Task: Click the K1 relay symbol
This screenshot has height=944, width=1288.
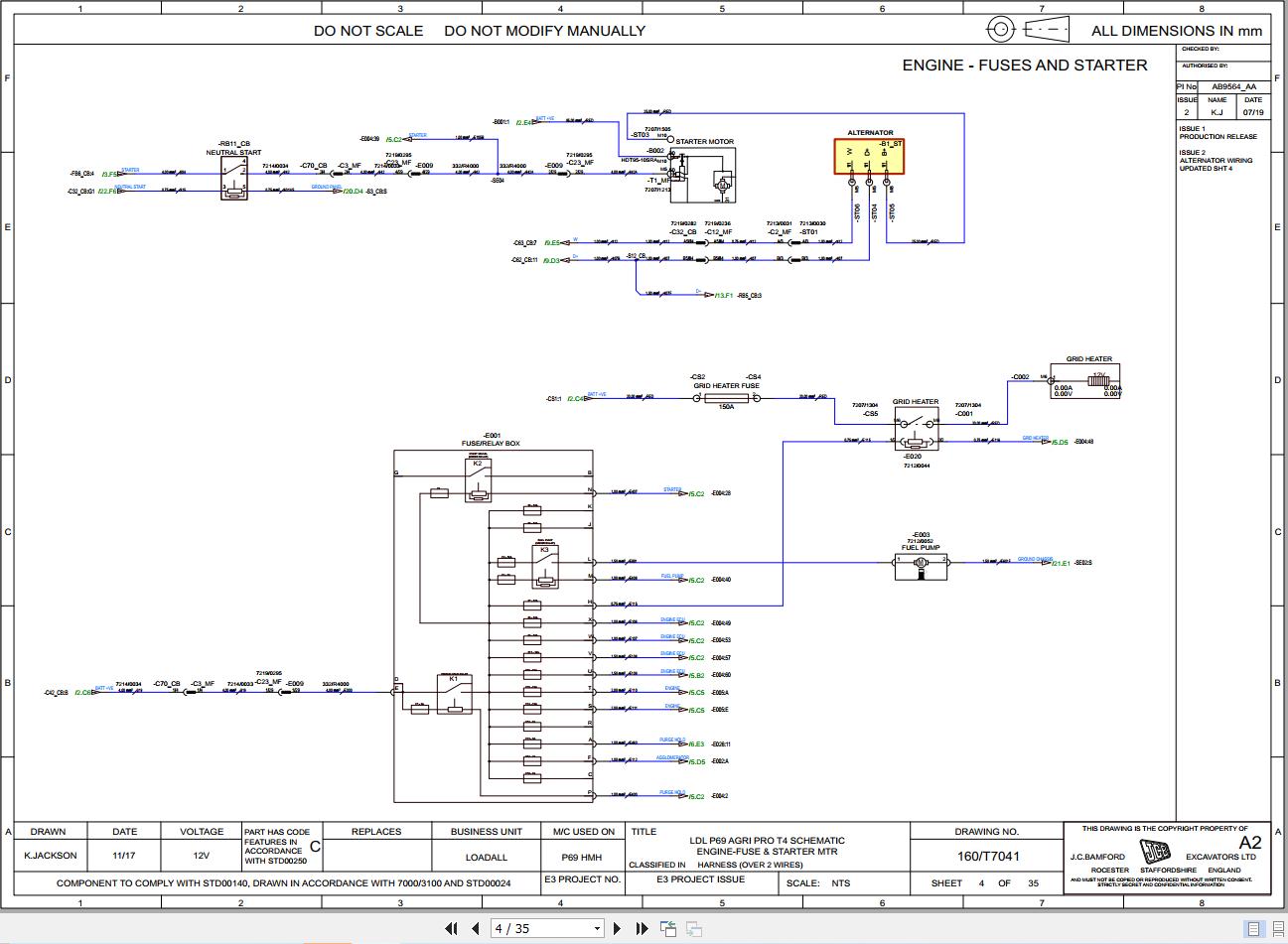Action: [x=454, y=695]
